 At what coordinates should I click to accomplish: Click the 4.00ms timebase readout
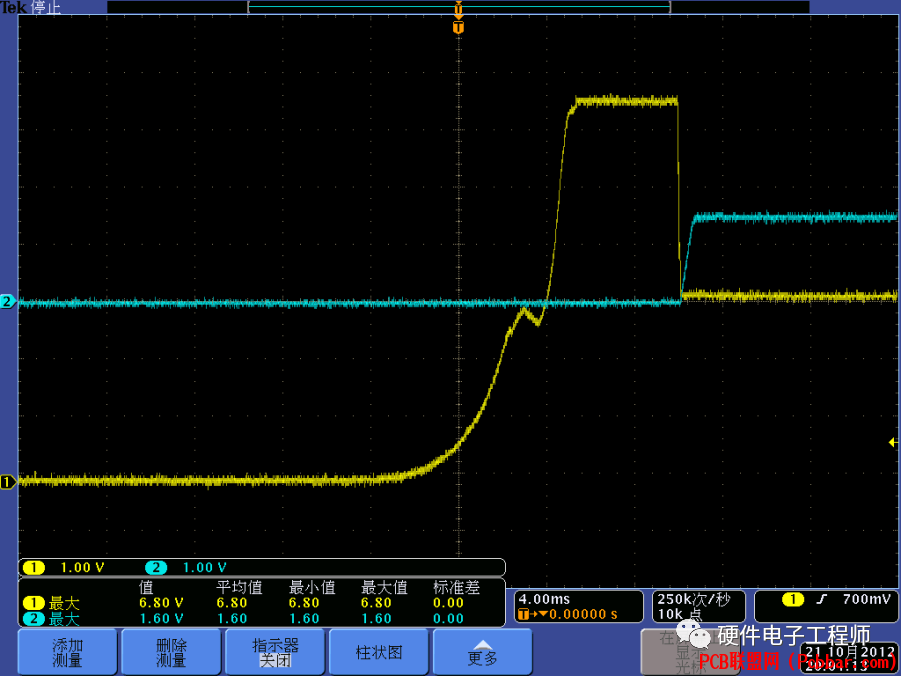tap(544, 600)
